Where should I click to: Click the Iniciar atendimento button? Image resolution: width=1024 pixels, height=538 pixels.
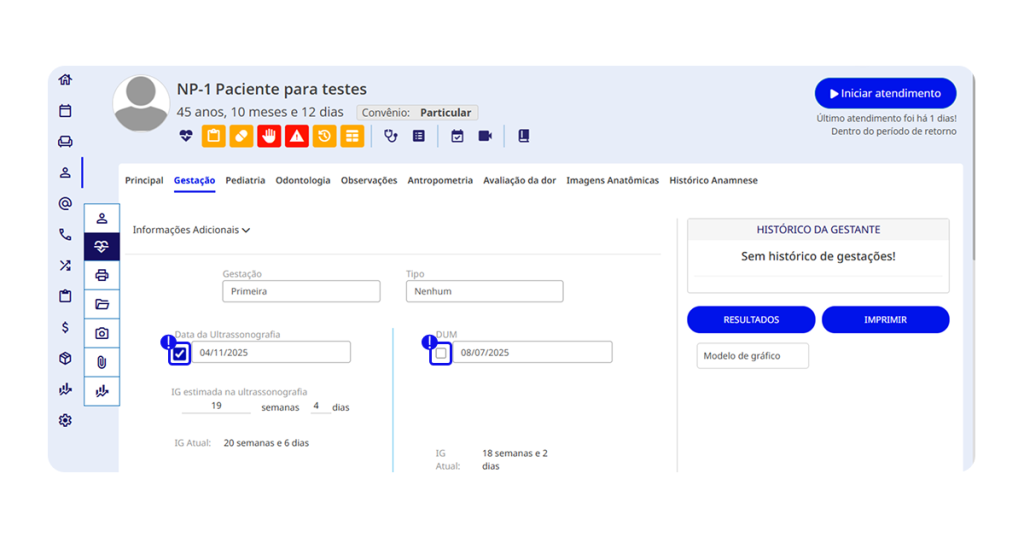point(885,93)
